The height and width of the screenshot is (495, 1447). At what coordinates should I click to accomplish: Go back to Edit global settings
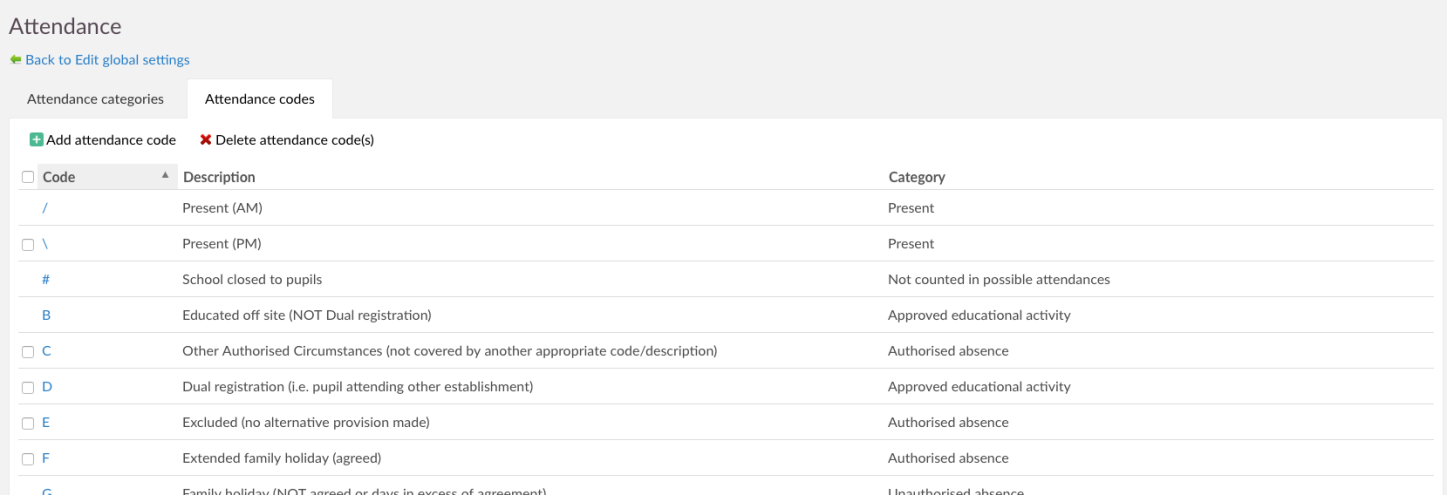[x=107, y=60]
